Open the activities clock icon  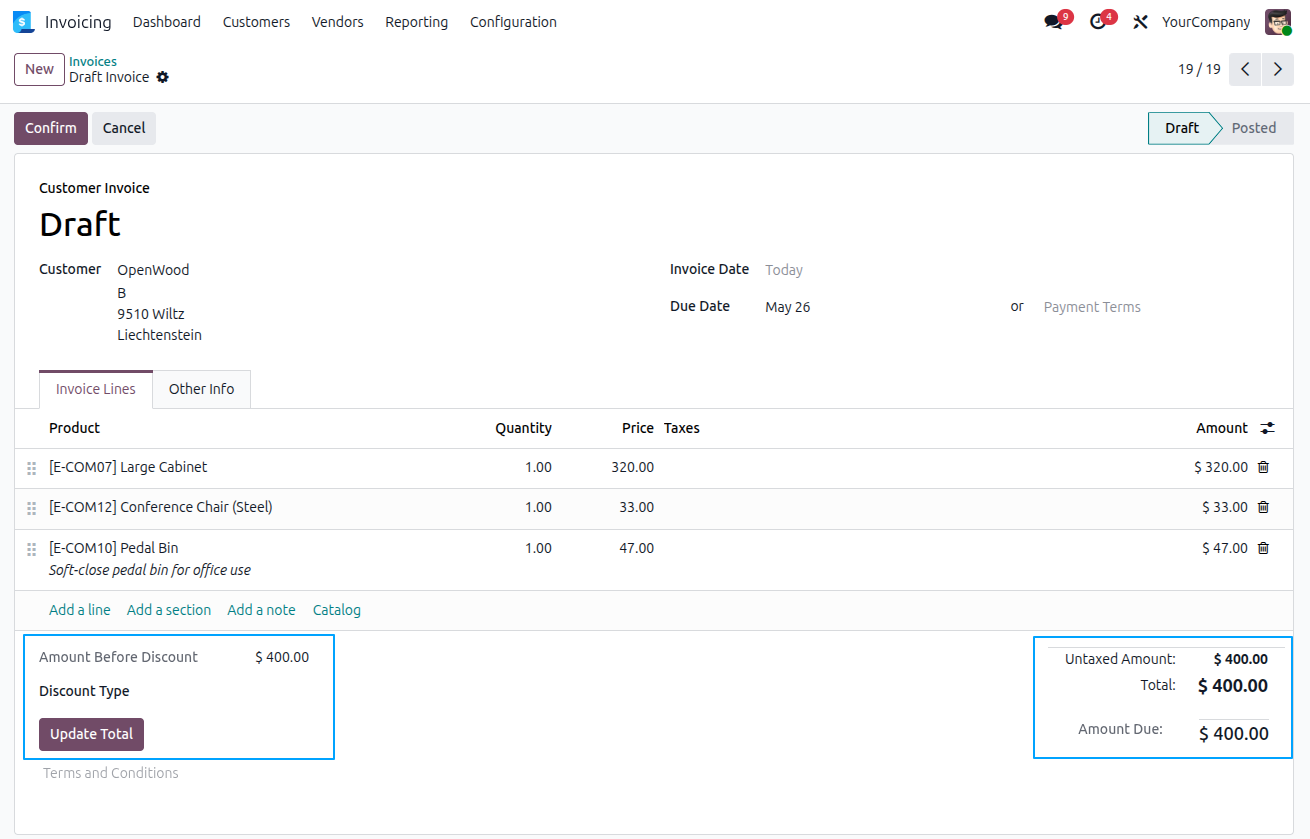pyautogui.click(x=1099, y=22)
